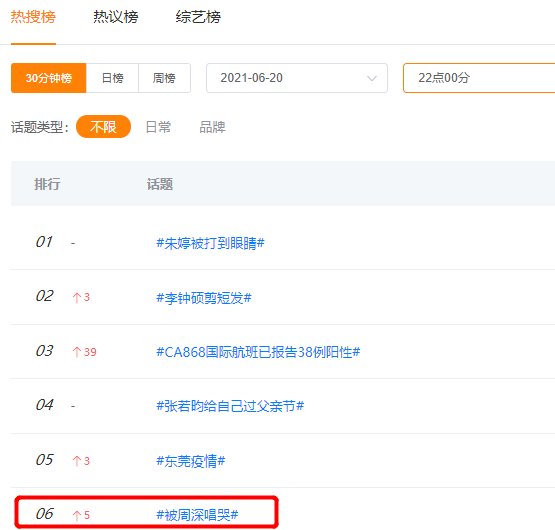This screenshot has height=530, width=555.
Task: Expand the 2021-06-20 date dropdown
Action: point(297,78)
